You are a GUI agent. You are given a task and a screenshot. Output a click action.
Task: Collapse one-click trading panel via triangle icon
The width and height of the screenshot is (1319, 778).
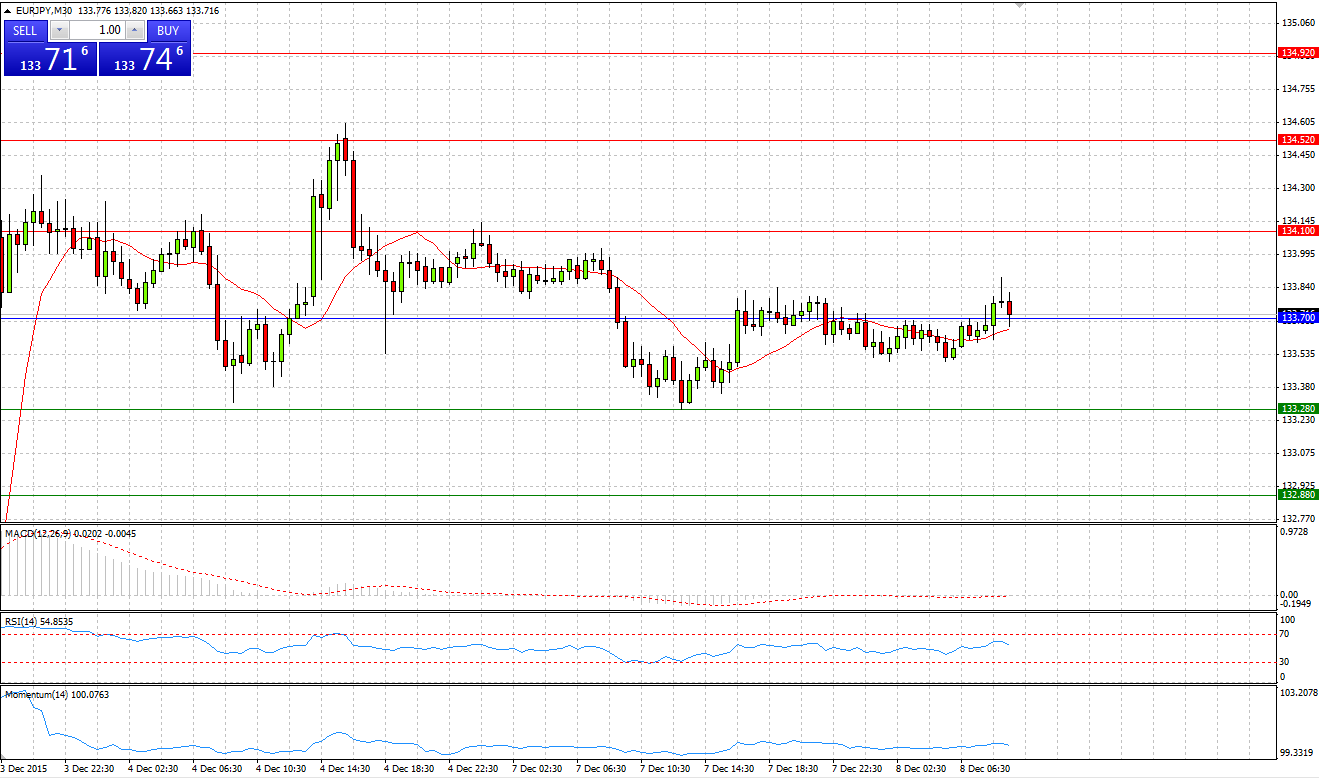coord(8,10)
